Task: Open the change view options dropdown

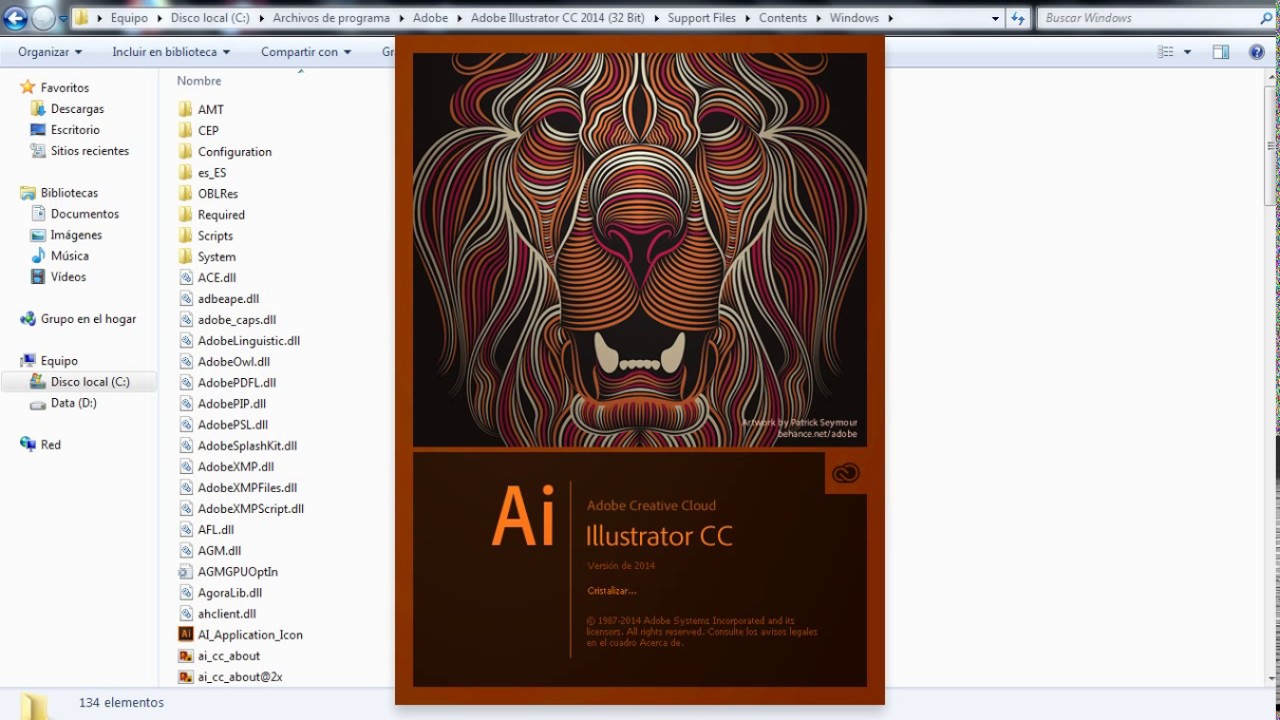Action: click(1188, 52)
